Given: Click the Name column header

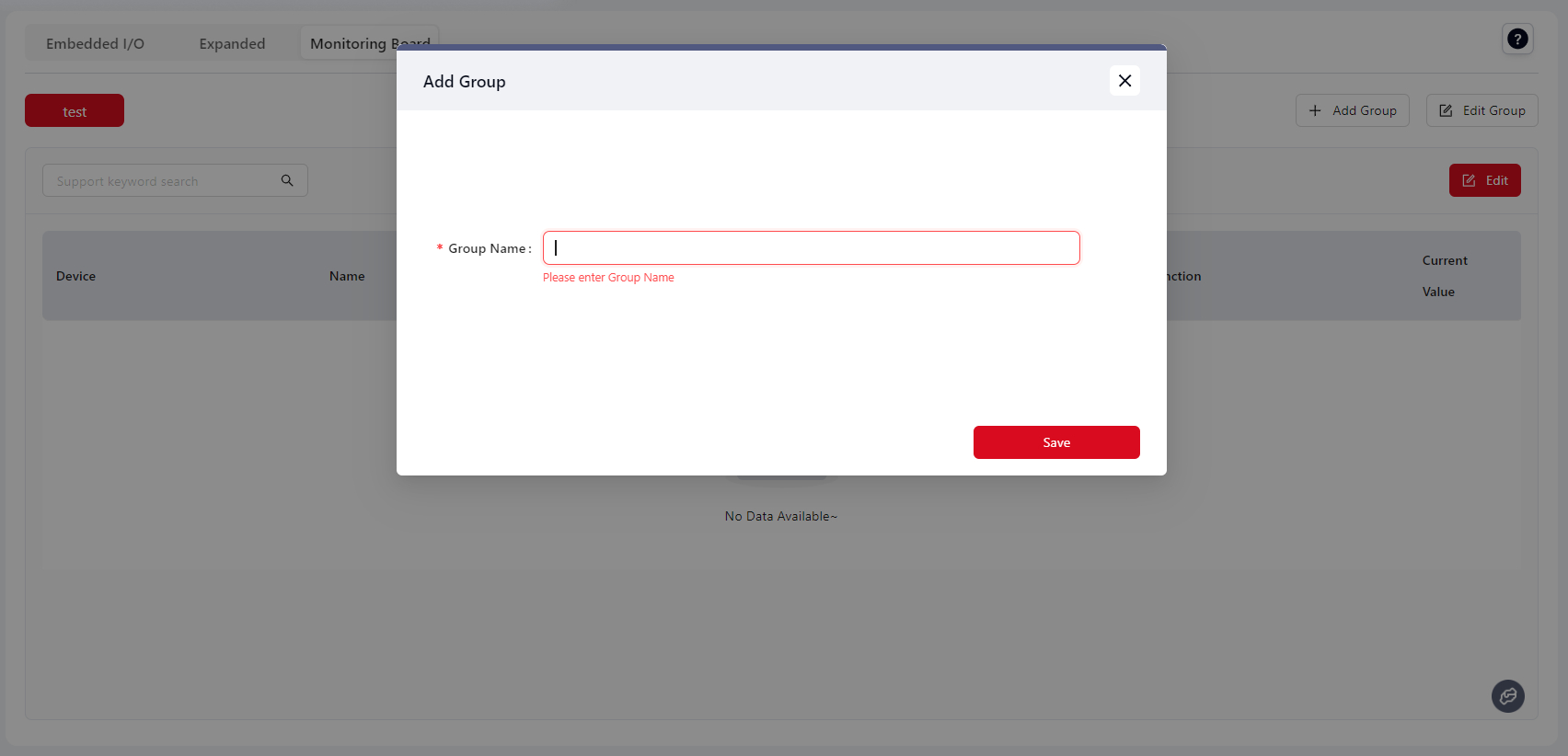Looking at the screenshot, I should [x=347, y=276].
